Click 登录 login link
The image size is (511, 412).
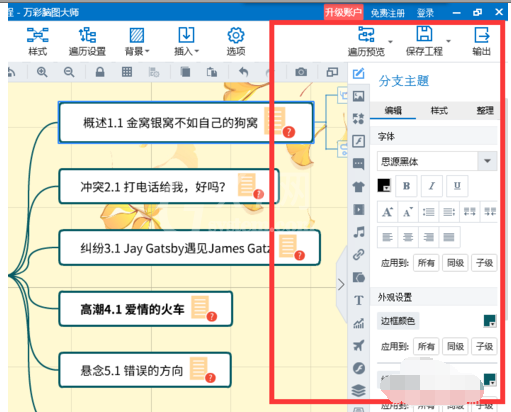point(425,13)
